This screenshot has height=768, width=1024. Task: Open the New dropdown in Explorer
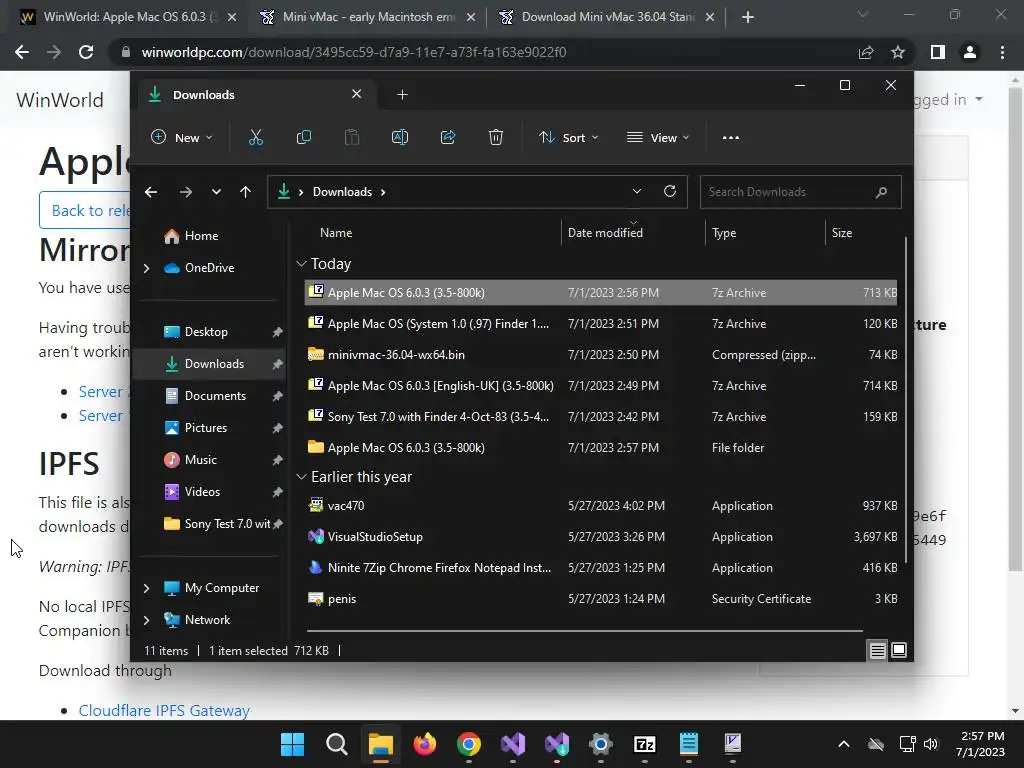(182, 138)
